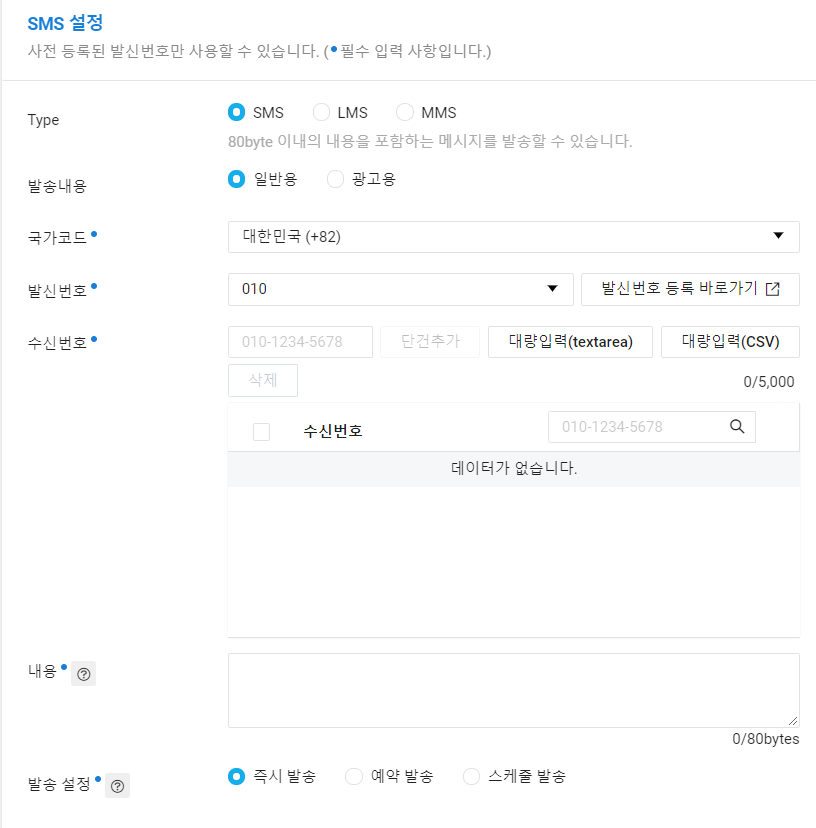The width and height of the screenshot is (816, 828).
Task: Click the magnifier search icon in the table
Action: tap(737, 426)
